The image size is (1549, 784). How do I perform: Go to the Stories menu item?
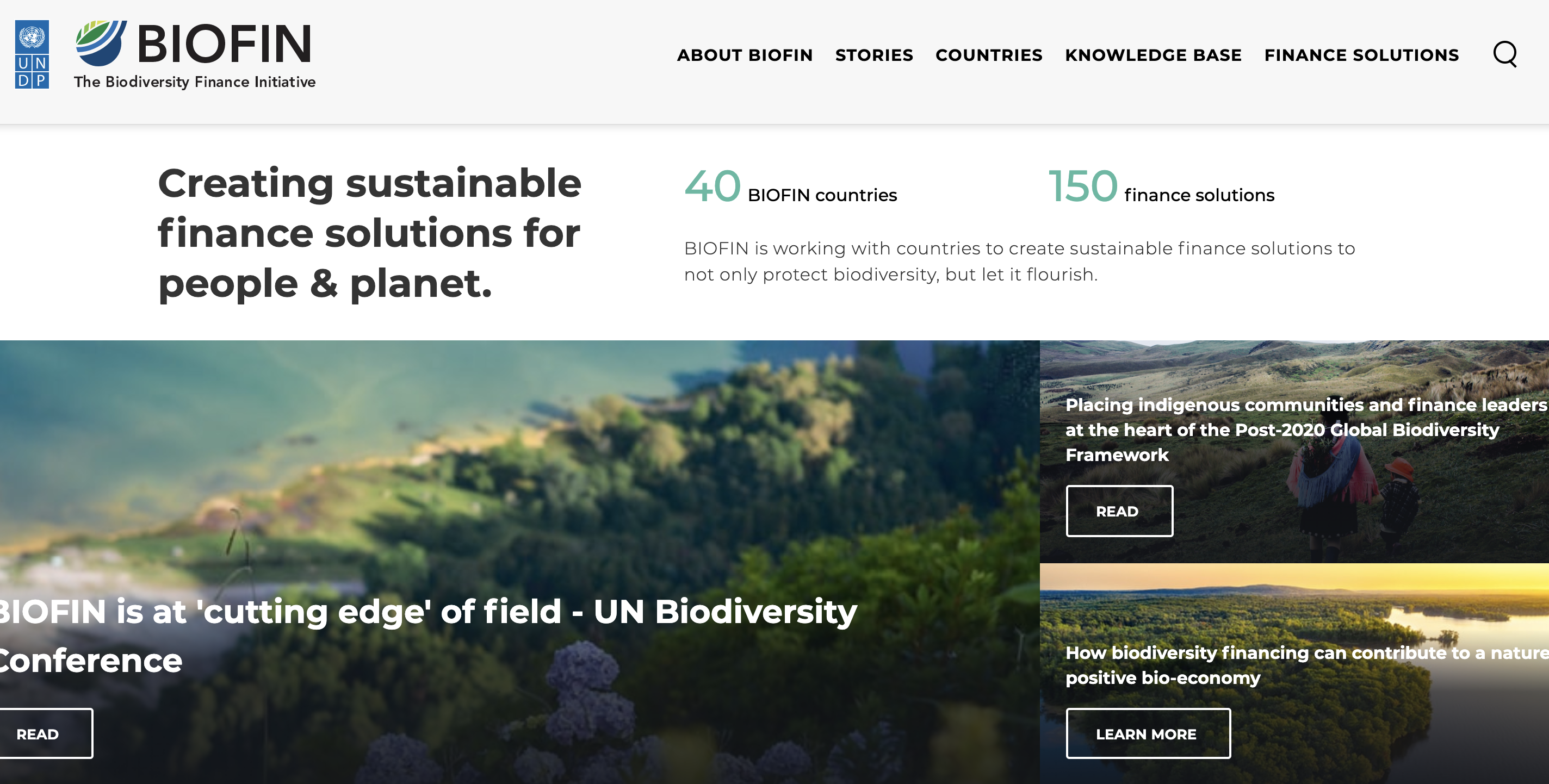[873, 55]
